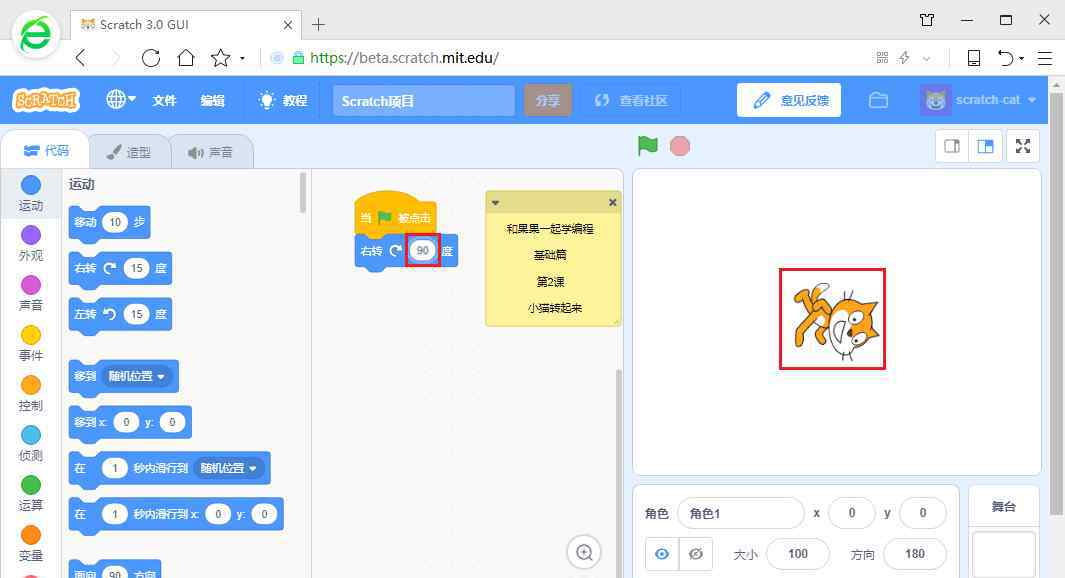Click the red stop button

(x=680, y=146)
